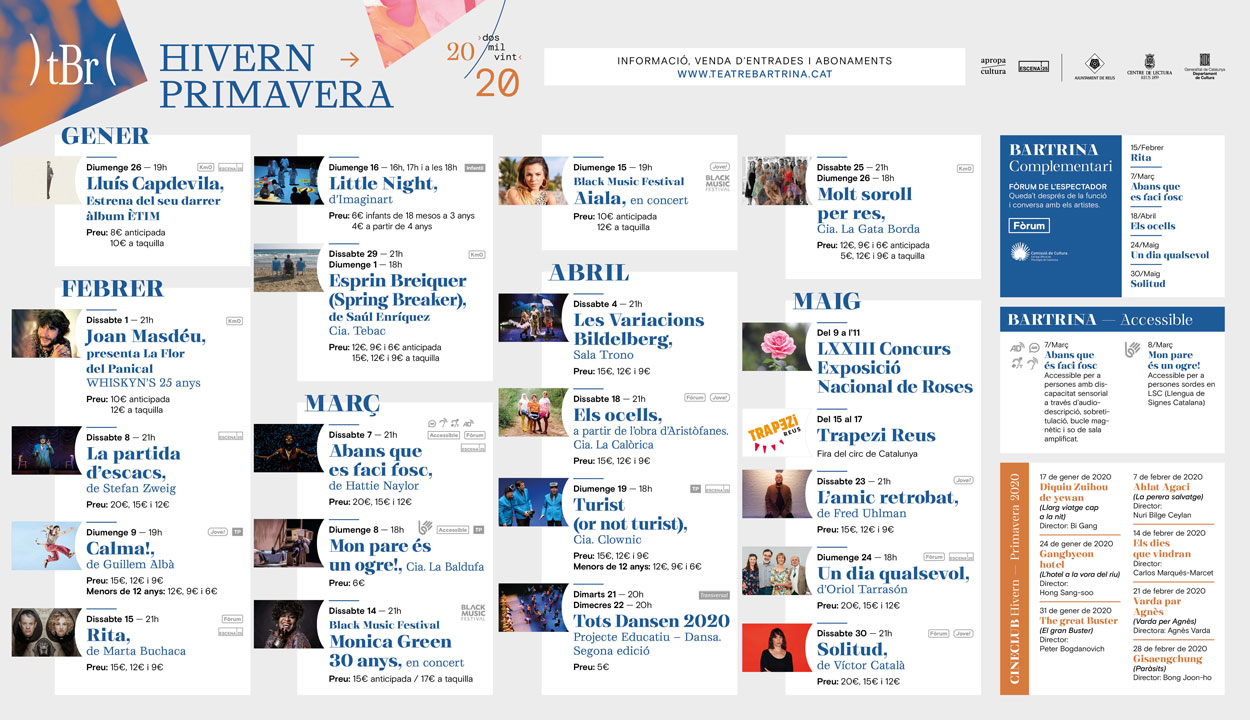This screenshot has width=1250, height=720.
Task: Click The great Buster film title
Action: pos(1079,621)
